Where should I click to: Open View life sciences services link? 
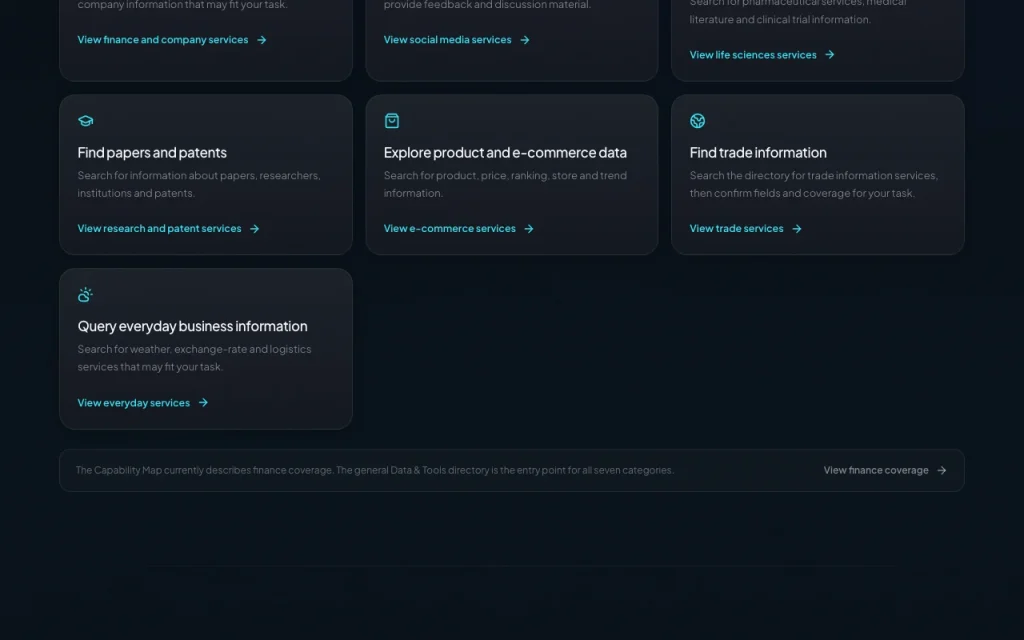pos(753,55)
